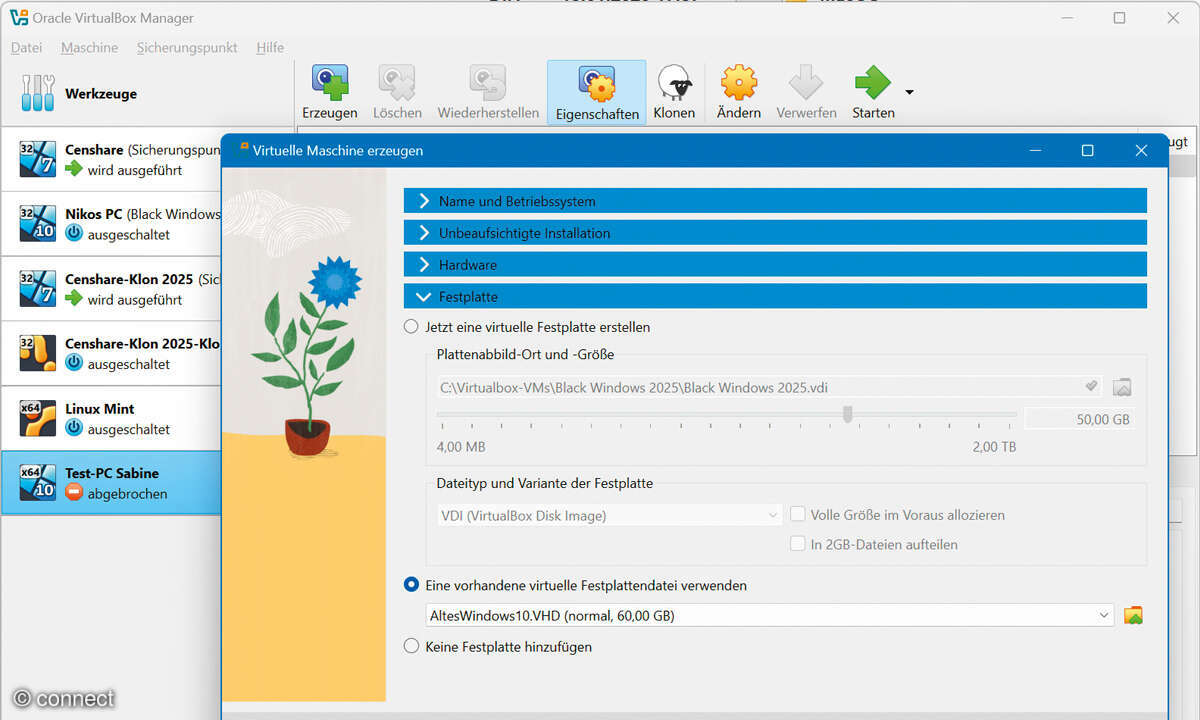The height and width of the screenshot is (720, 1200).
Task: Click the Black Windows 2025.vdi path field
Action: pos(768,387)
